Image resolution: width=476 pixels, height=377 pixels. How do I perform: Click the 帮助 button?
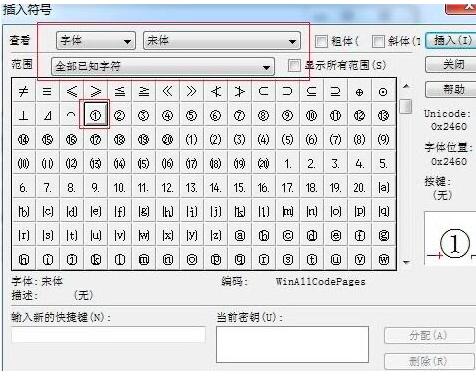tap(451, 89)
